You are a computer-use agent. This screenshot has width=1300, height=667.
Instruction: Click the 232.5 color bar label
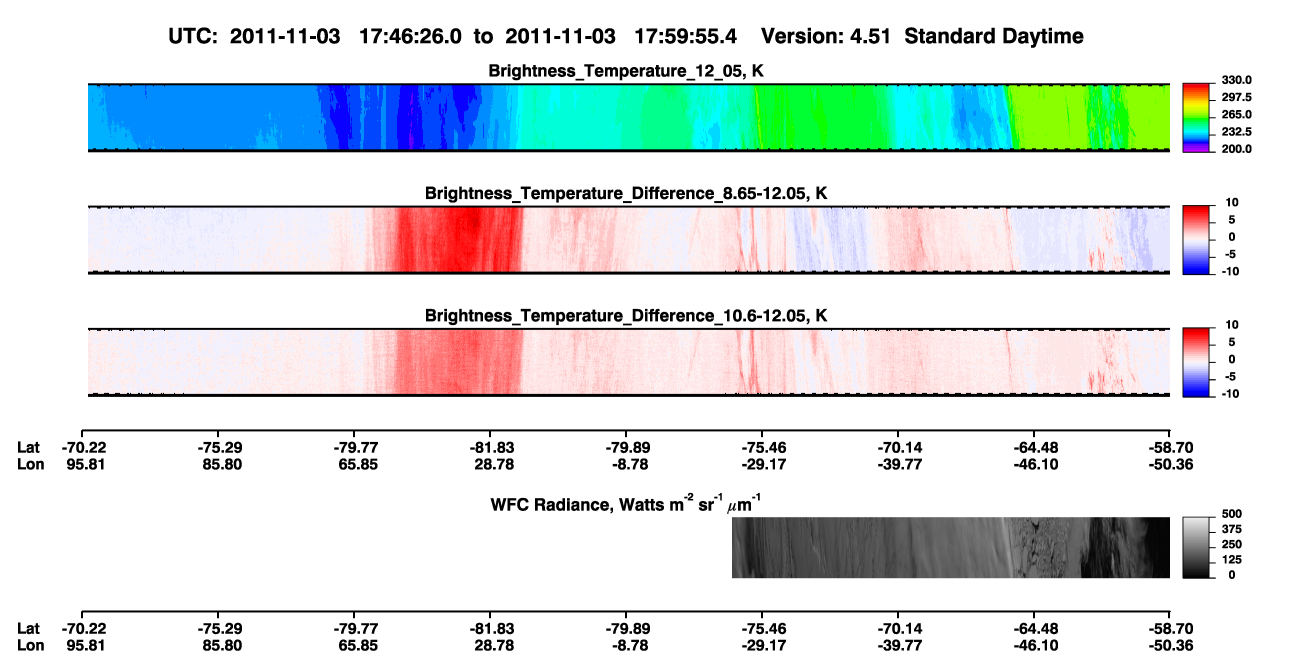1237,132
